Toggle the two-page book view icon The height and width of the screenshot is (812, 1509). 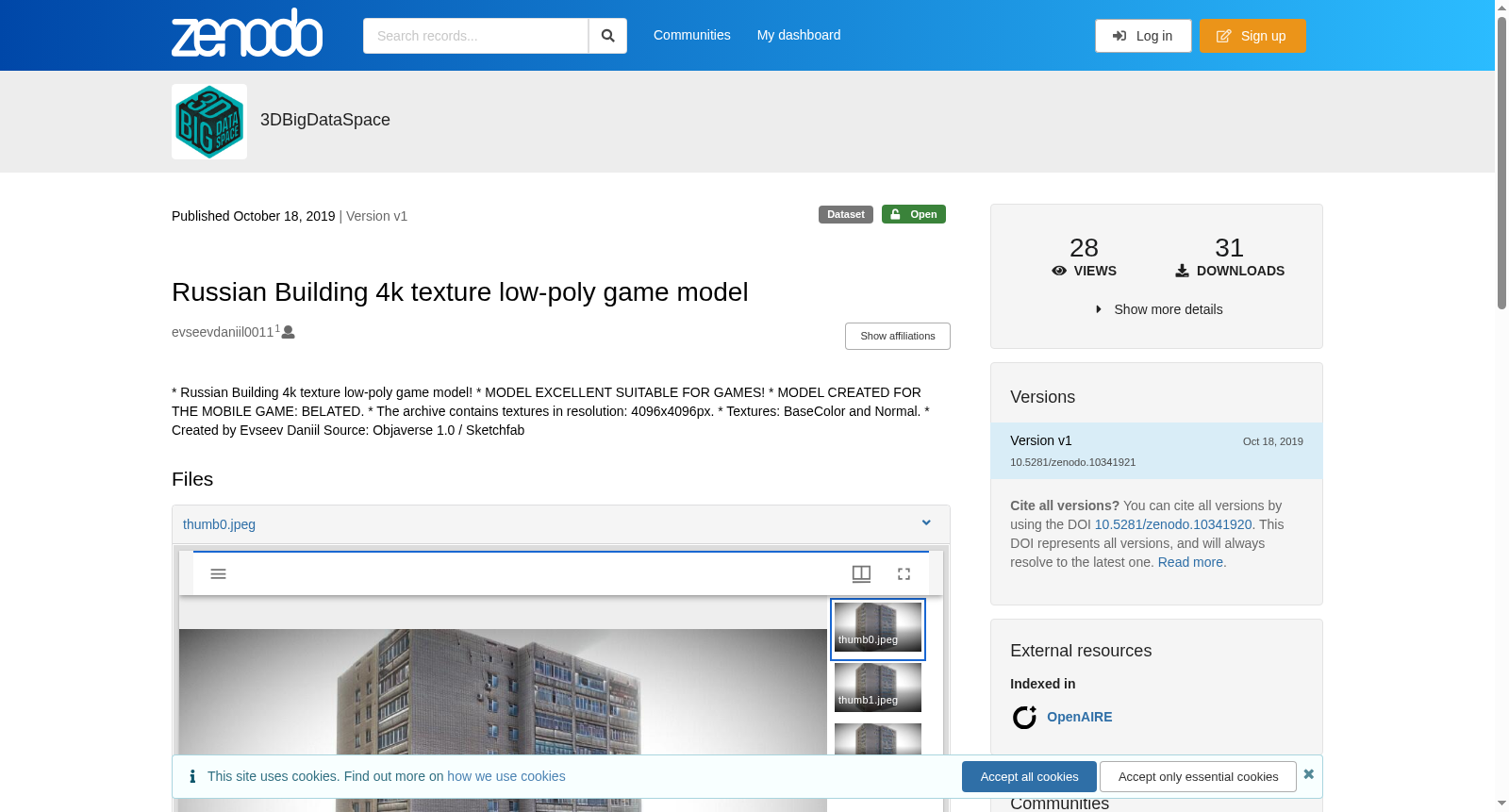coord(861,573)
